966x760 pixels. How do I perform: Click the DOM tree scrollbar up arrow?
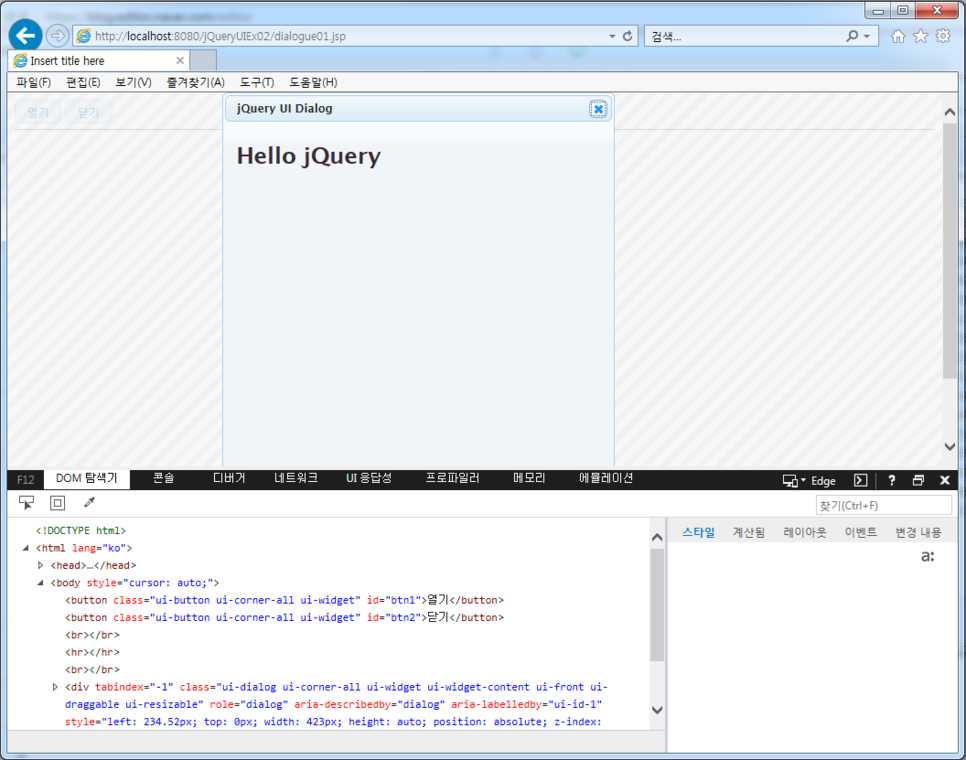tap(657, 537)
